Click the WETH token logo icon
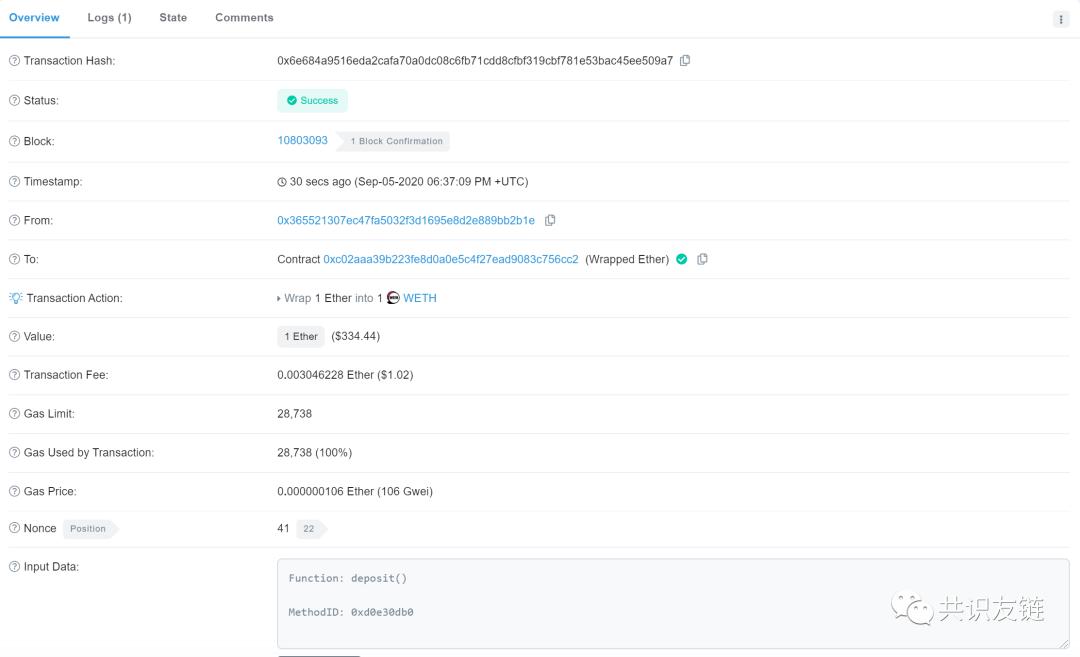The height and width of the screenshot is (657, 1080). pyautogui.click(x=393, y=298)
